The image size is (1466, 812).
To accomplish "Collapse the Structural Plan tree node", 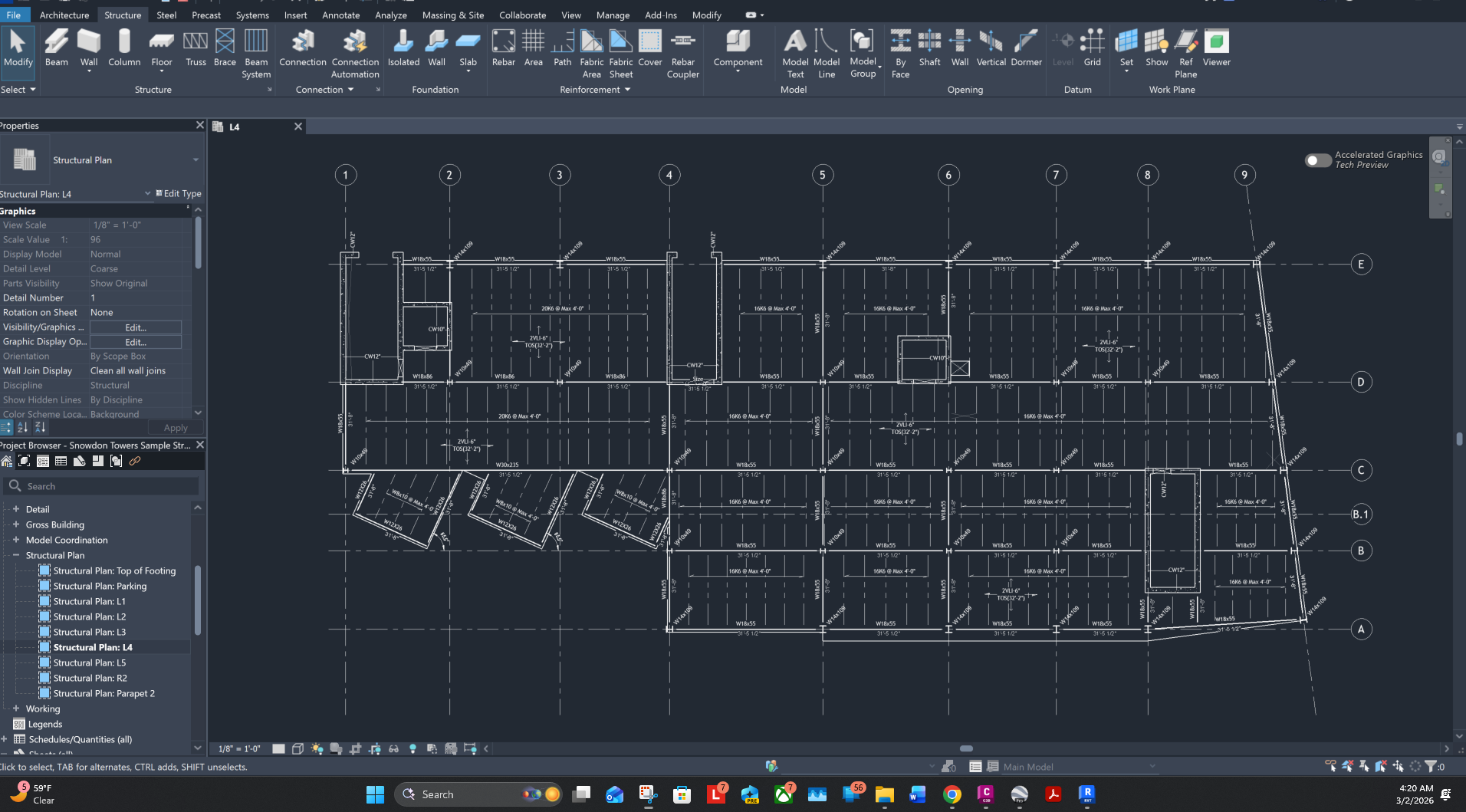I will (x=16, y=555).
